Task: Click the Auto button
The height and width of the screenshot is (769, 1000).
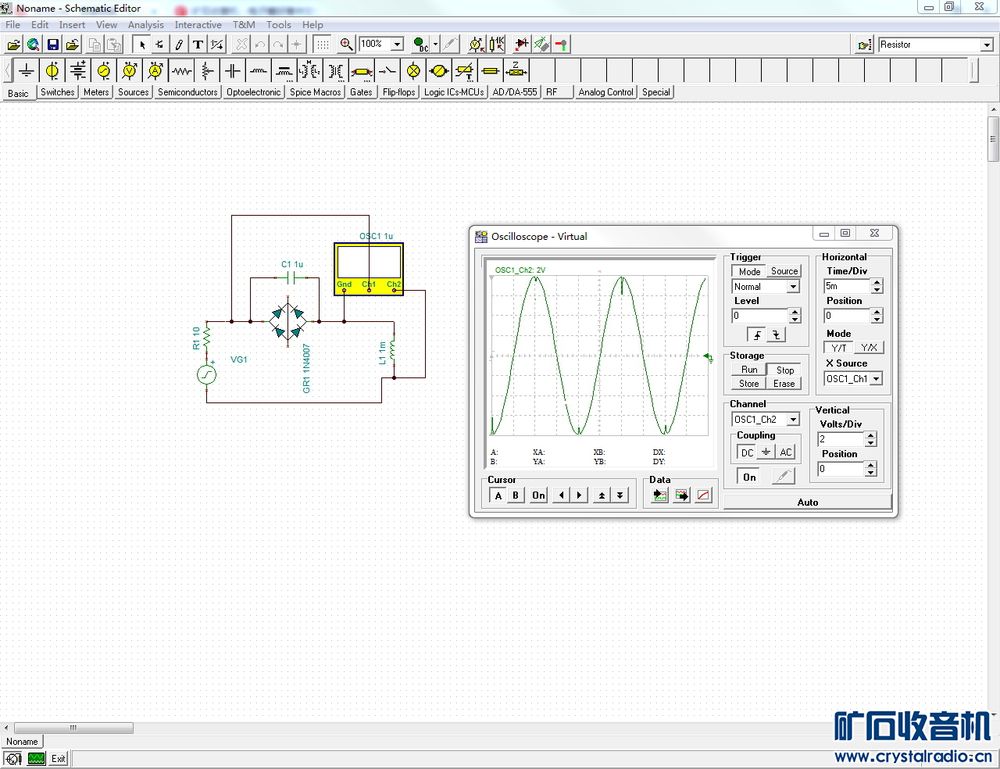Action: coord(807,502)
